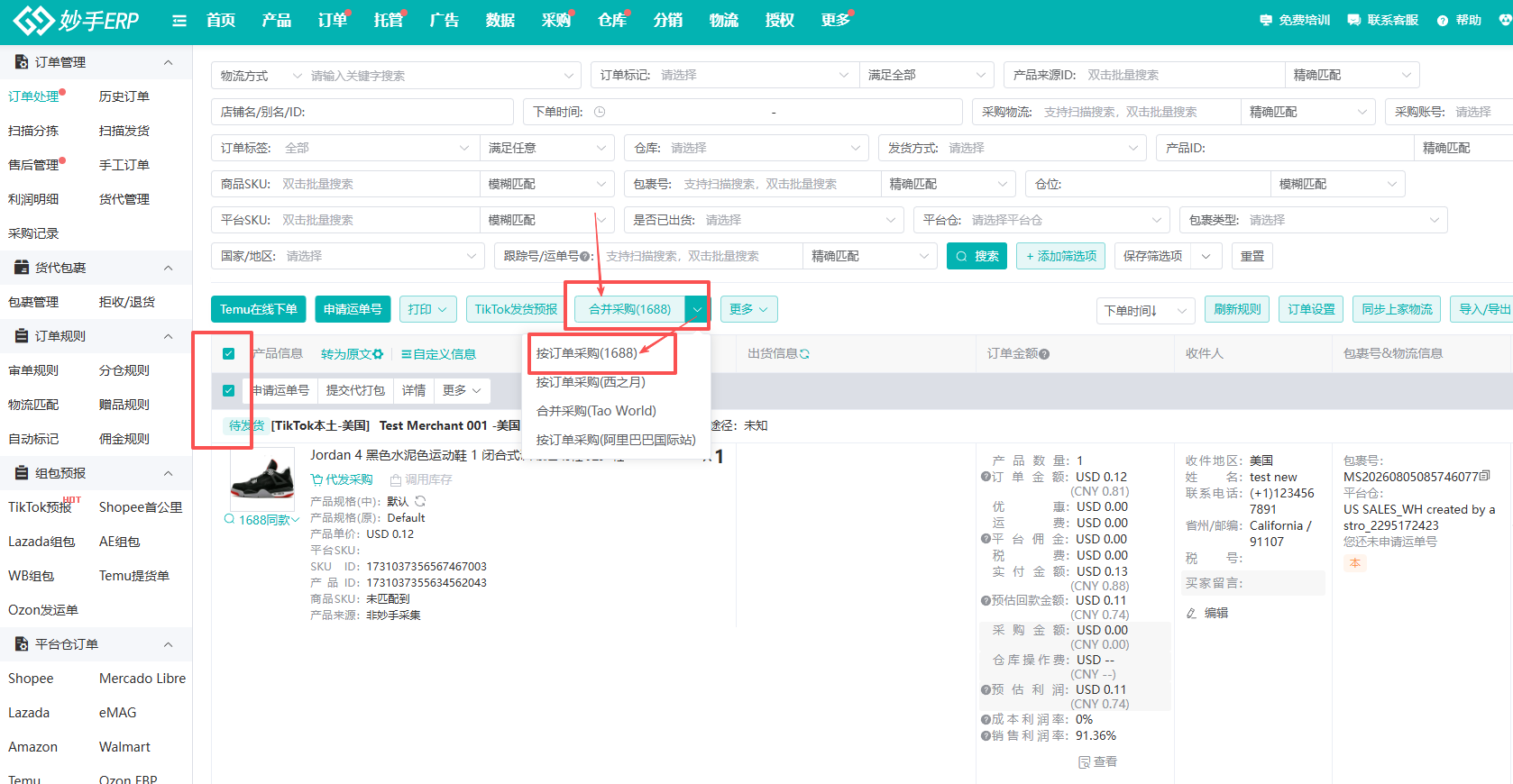Open the 首页 top menu
Image resolution: width=1513 pixels, height=784 pixels.
point(221,21)
